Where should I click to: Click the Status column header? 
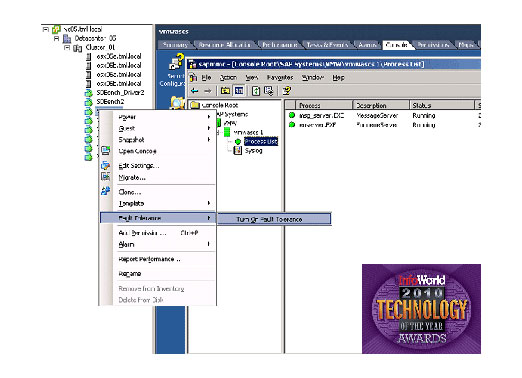point(442,105)
